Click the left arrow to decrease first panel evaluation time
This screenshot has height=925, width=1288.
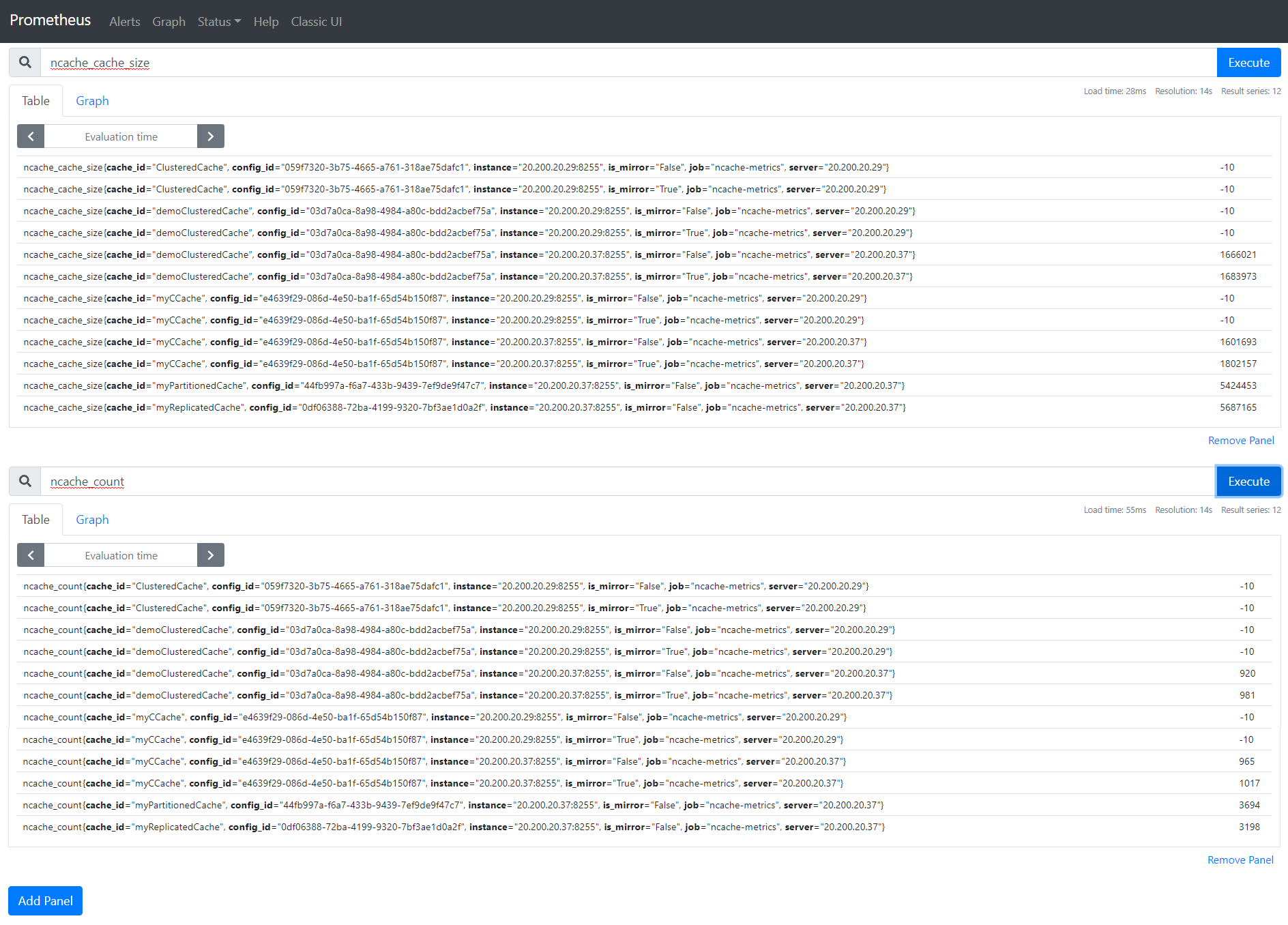click(30, 136)
